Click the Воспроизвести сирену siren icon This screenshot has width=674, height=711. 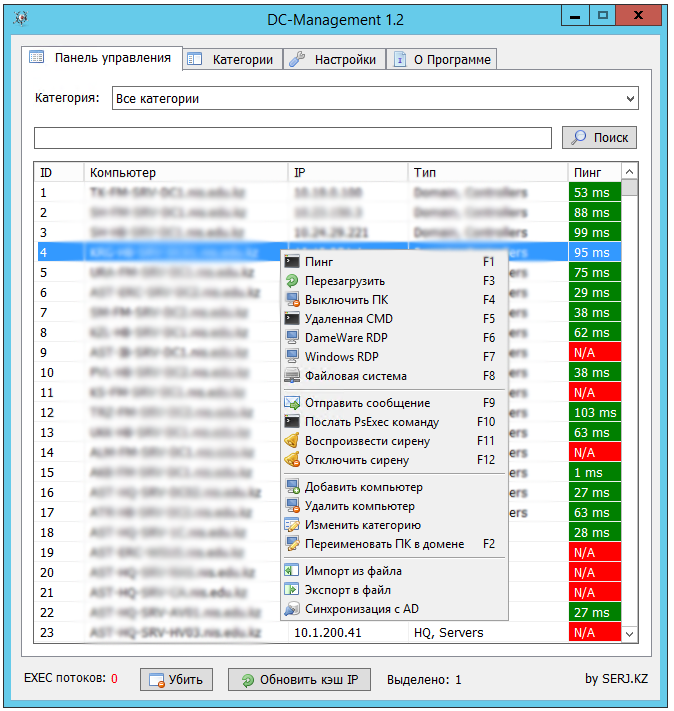tap(292, 441)
